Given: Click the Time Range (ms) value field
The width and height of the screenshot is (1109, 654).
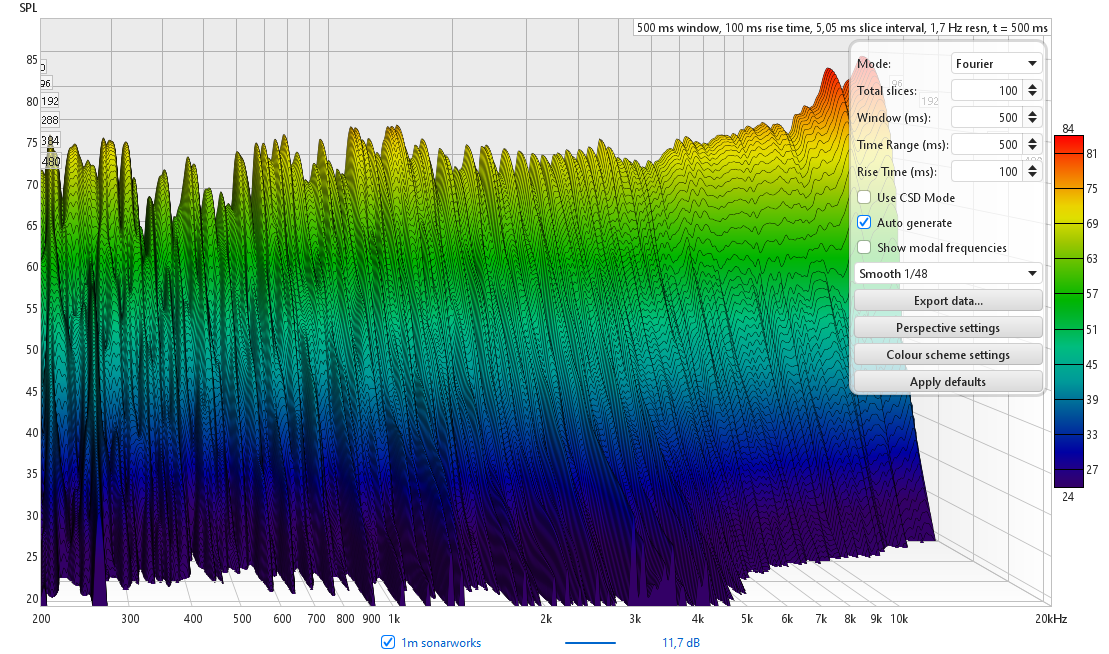Looking at the screenshot, I should [987, 144].
